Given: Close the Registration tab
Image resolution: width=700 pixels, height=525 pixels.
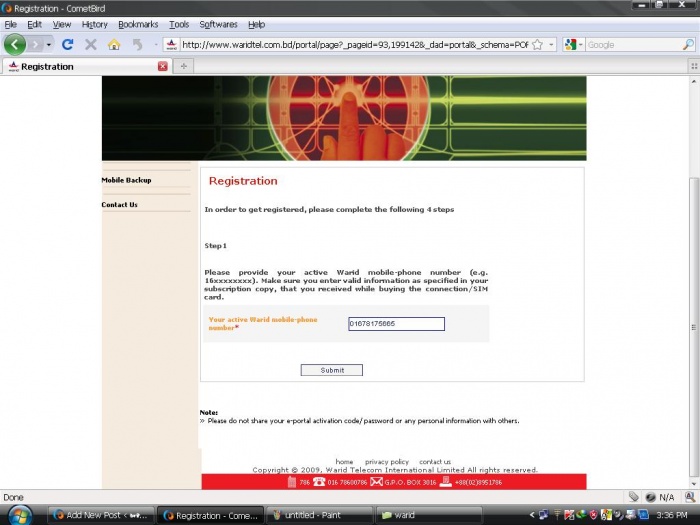Looking at the screenshot, I should pyautogui.click(x=163, y=67).
